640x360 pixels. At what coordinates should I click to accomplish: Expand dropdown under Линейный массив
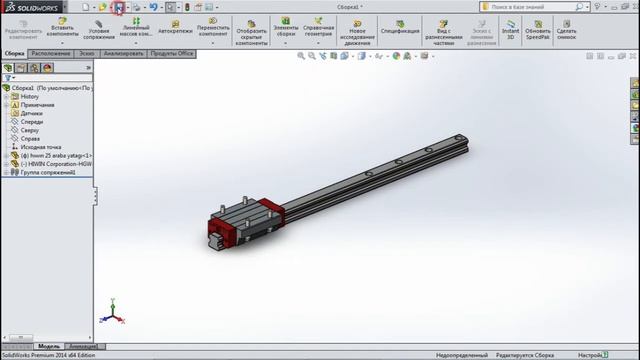click(x=136, y=43)
